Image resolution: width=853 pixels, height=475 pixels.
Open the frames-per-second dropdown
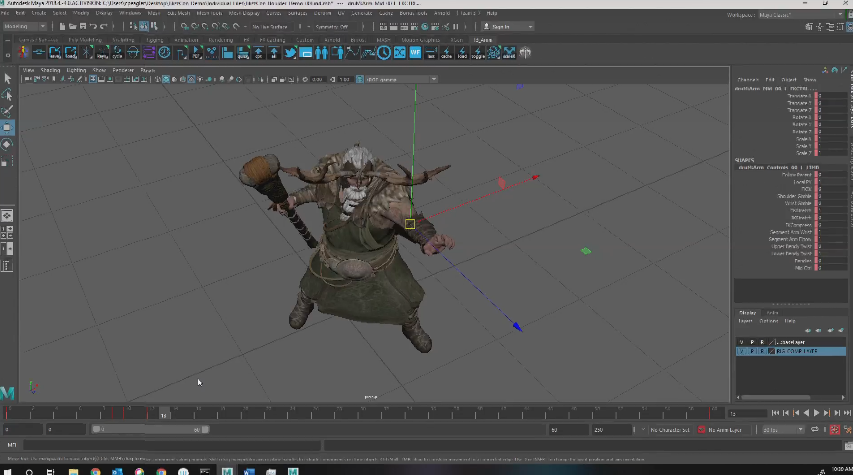tap(783, 430)
